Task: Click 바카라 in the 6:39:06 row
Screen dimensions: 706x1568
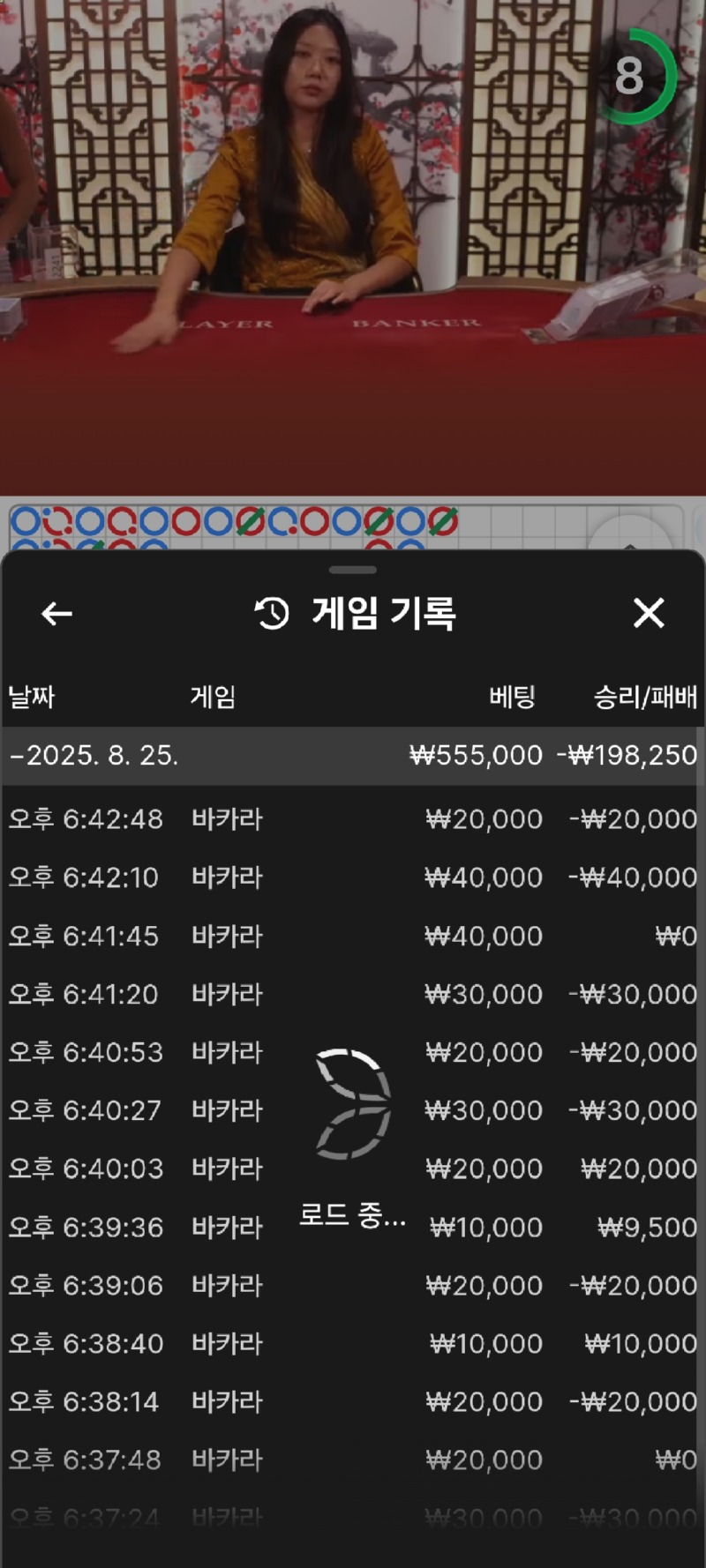Action: point(227,1285)
